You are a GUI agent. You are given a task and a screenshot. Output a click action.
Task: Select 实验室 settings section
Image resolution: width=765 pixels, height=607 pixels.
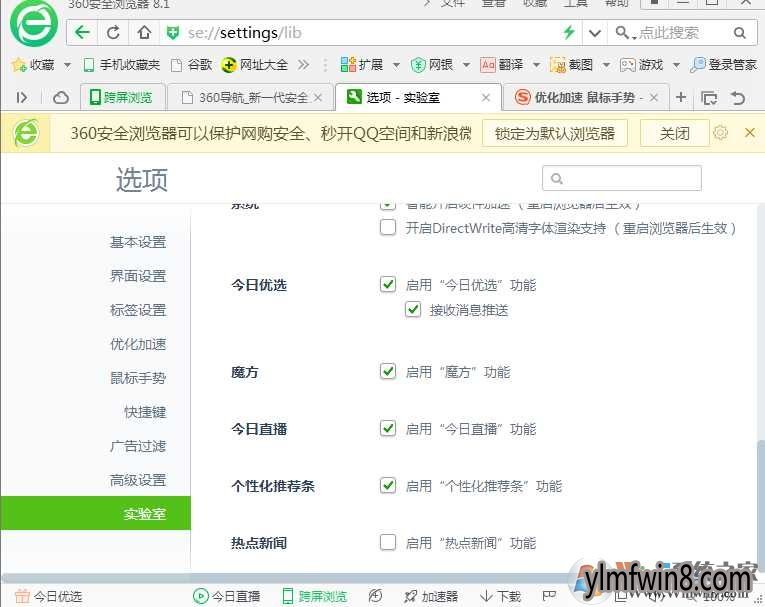(x=96, y=513)
